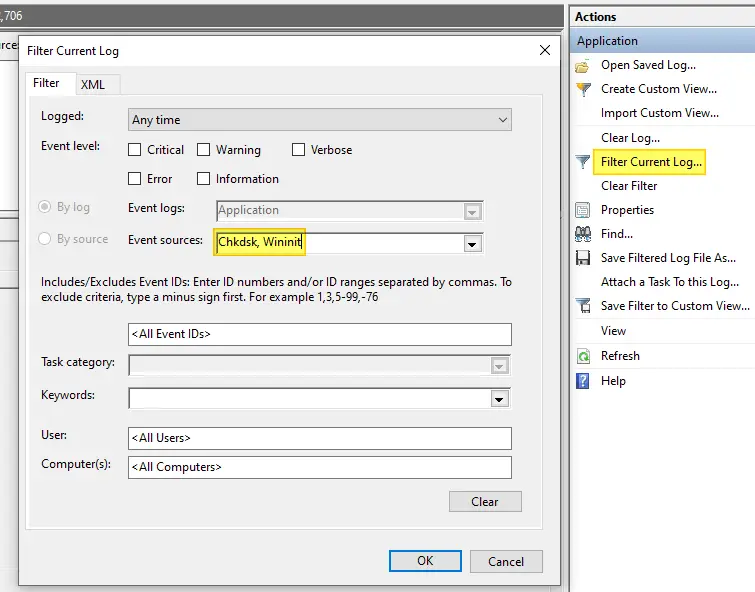
Task: Click the Open Saved Log folder icon
Action: 583,66
